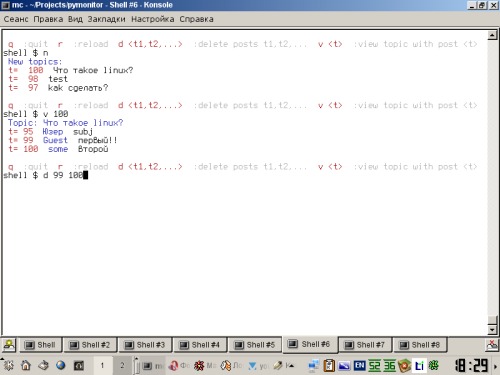
Task: Switch to virtual desktop 2
Action: coord(122,365)
